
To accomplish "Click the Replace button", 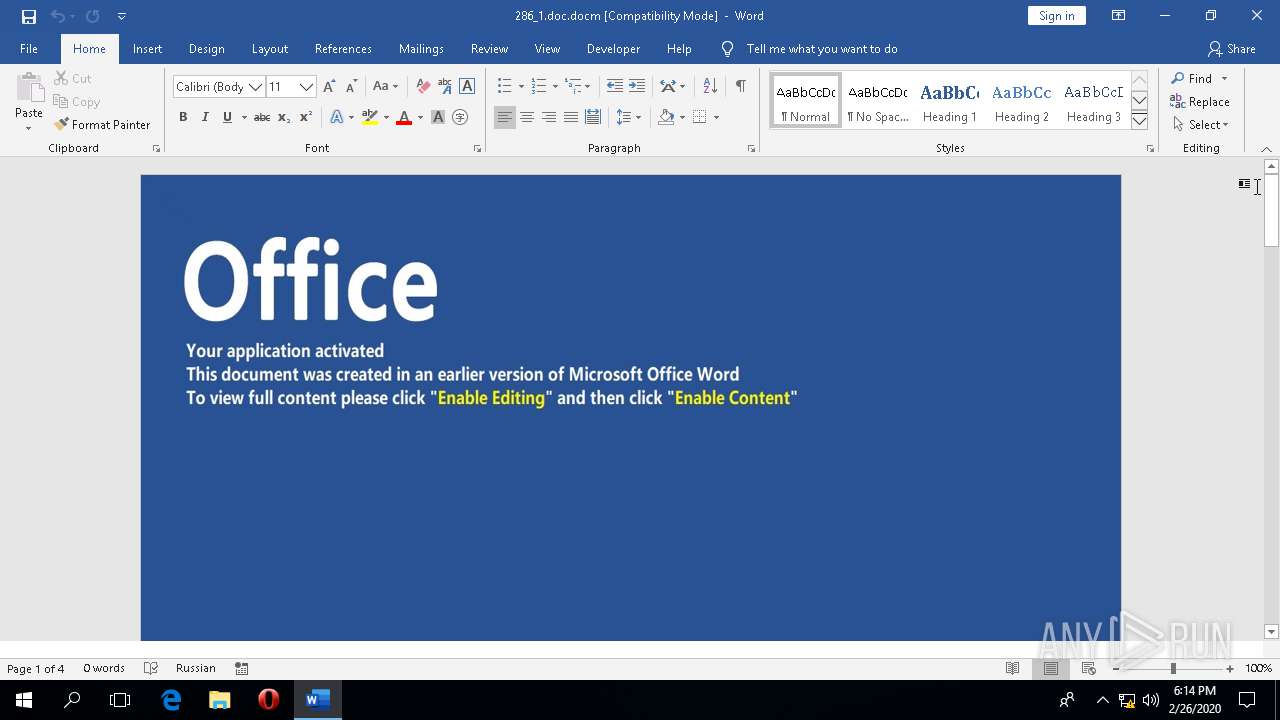I will 1200,102.
